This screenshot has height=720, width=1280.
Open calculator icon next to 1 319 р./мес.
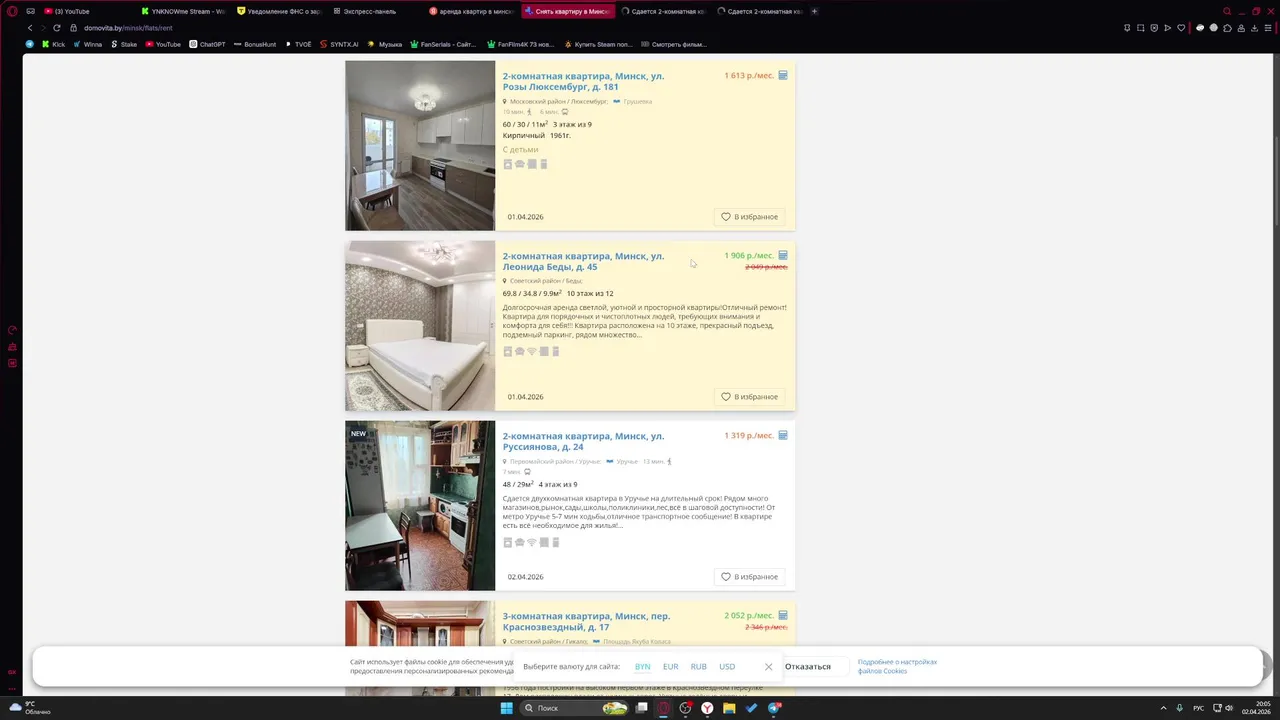click(783, 435)
